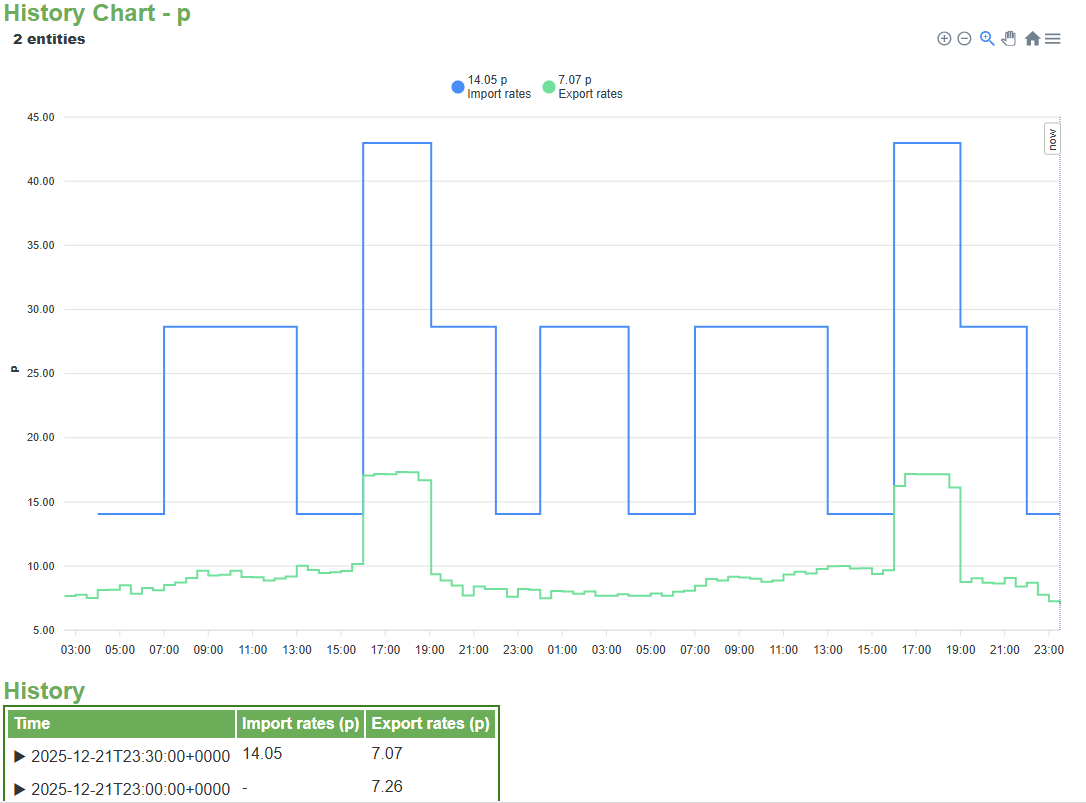Expand the 2025-12-21T23:30:00 history row

tap(20, 756)
